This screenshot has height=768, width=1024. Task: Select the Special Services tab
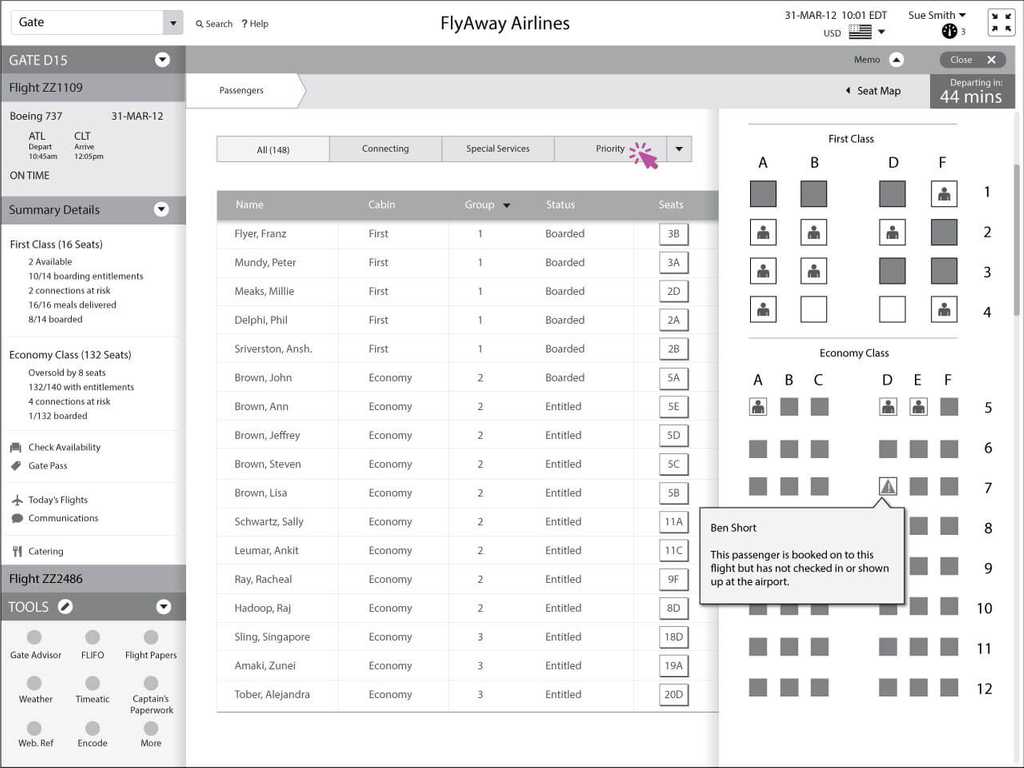point(497,149)
